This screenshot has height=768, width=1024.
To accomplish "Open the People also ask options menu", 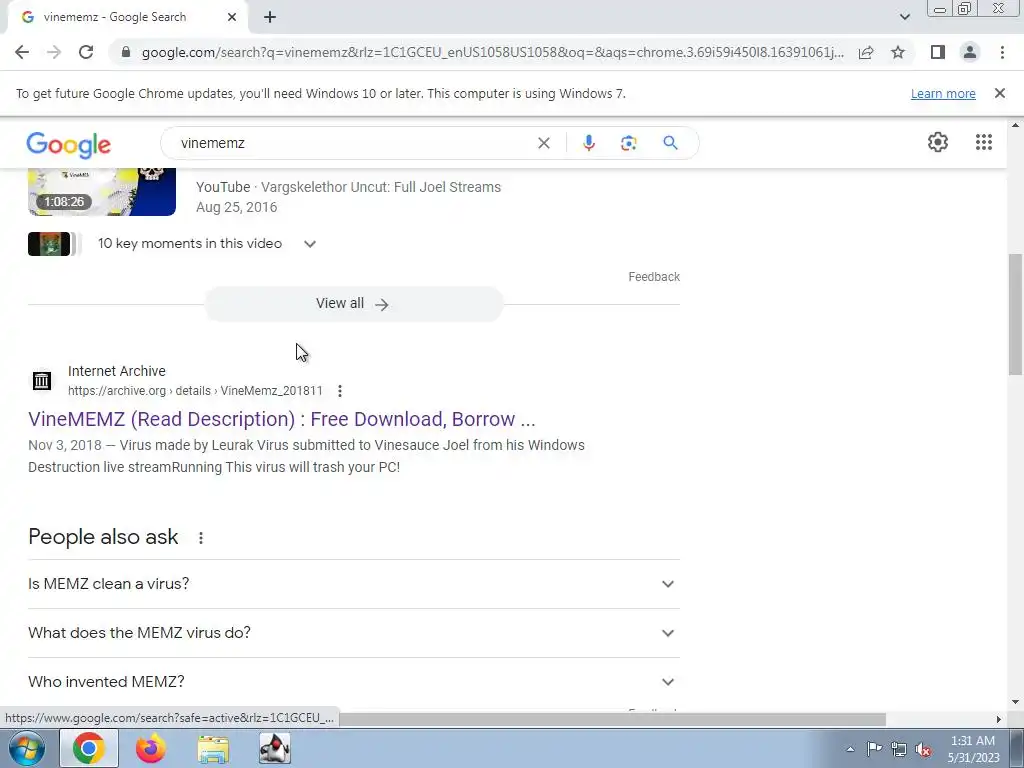I will click(200, 537).
